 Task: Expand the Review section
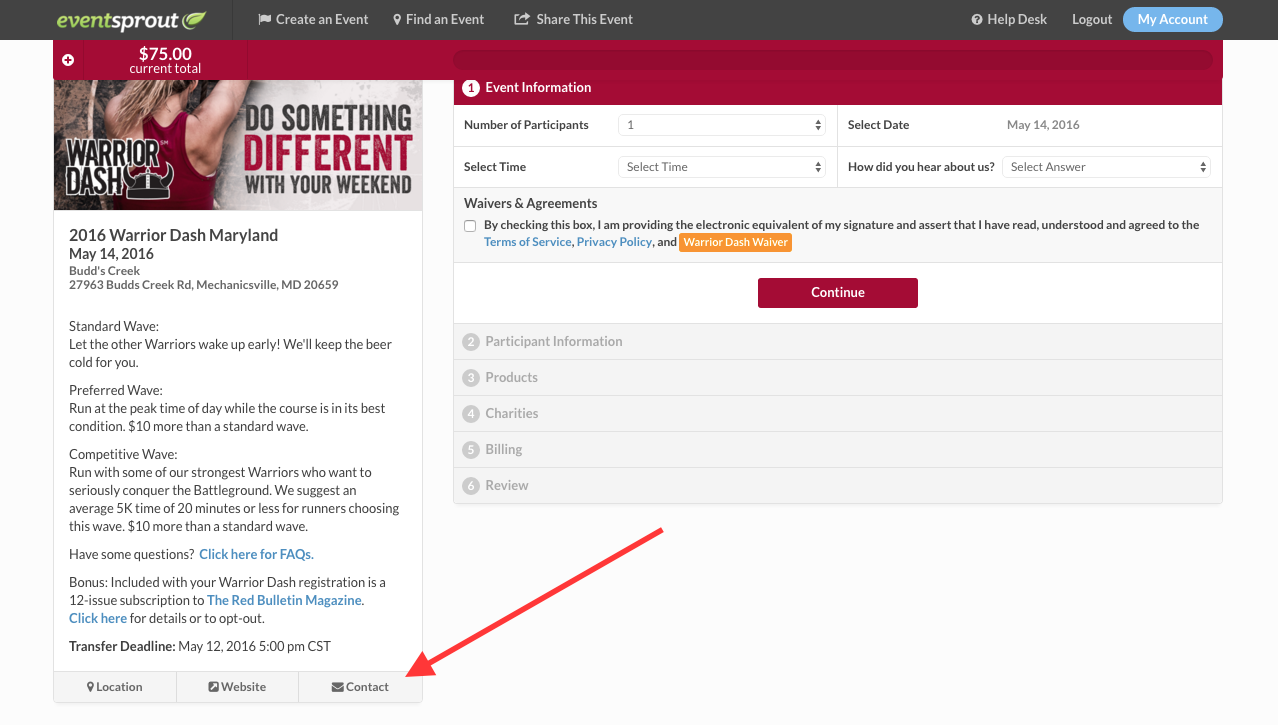(838, 486)
